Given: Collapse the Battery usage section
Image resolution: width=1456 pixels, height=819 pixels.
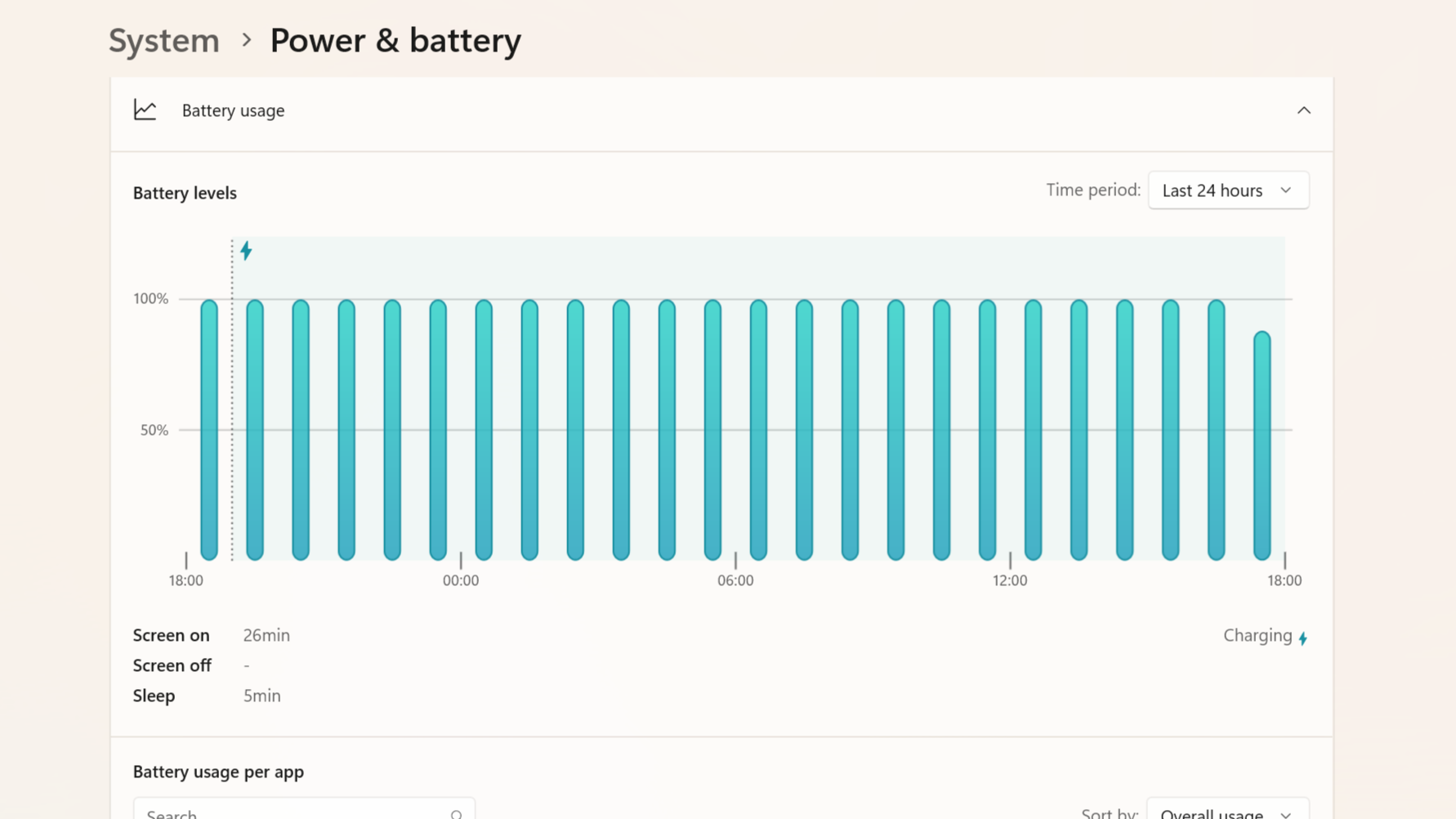Looking at the screenshot, I should coord(1304,110).
